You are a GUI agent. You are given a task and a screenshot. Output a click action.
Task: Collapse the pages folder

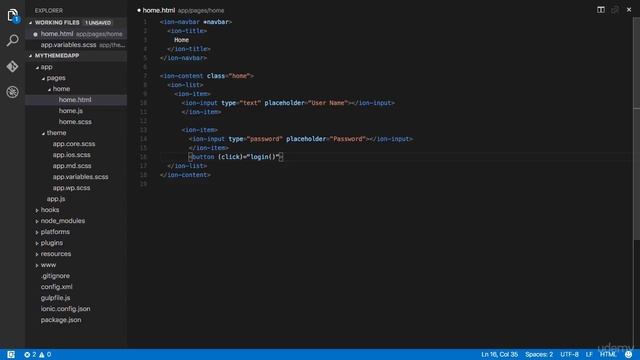(x=43, y=78)
